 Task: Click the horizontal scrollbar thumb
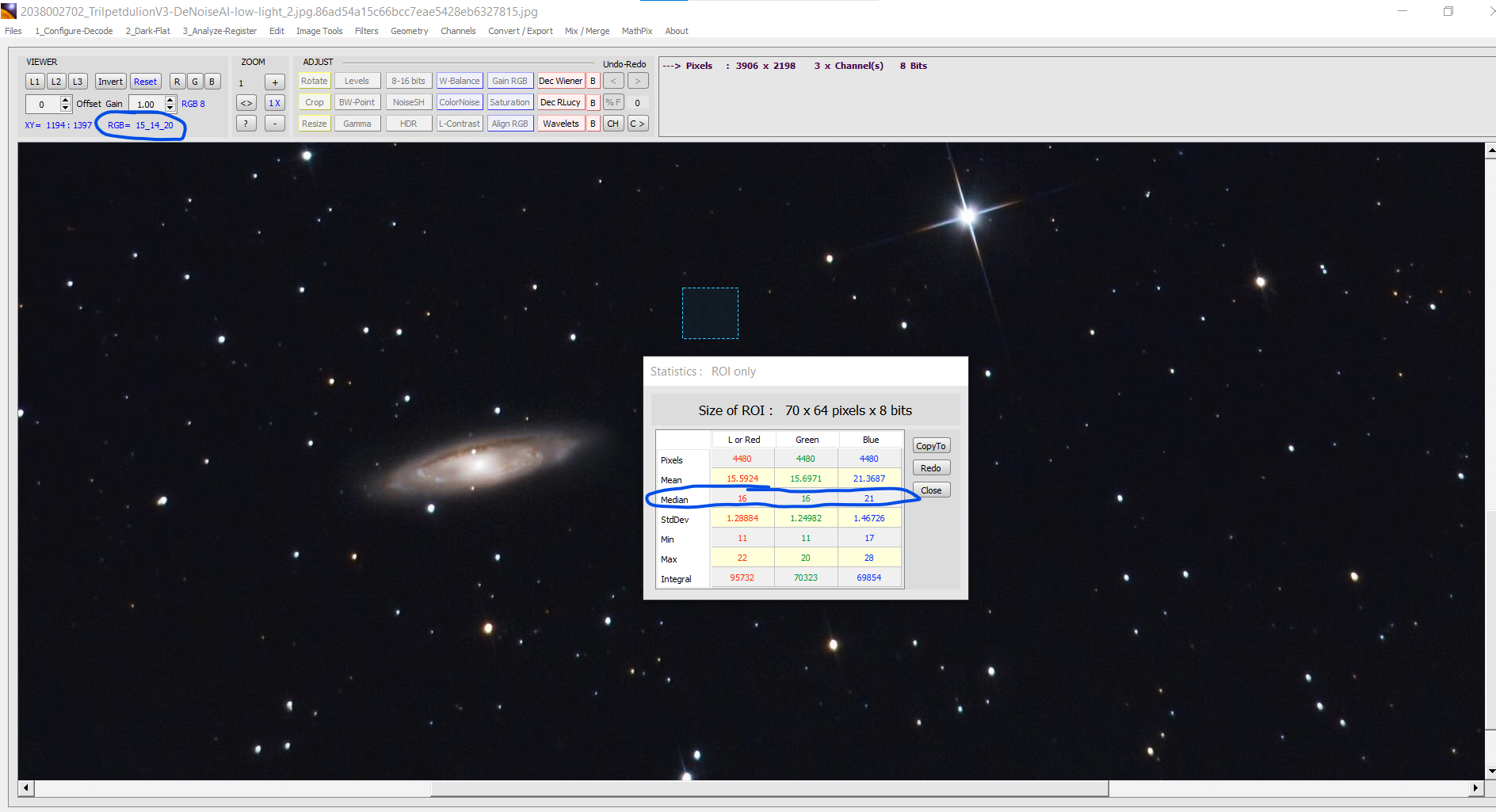pos(769,787)
